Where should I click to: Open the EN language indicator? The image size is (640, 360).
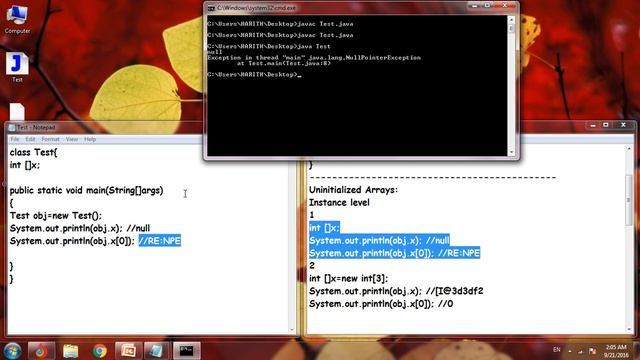click(557, 350)
